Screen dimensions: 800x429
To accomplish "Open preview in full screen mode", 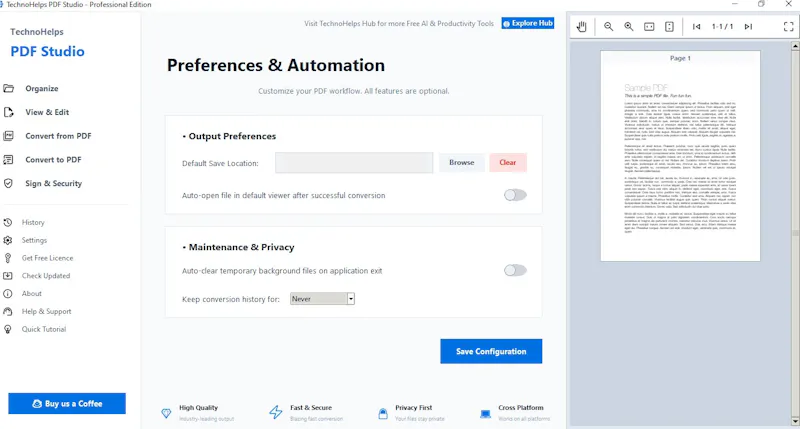I will pyautogui.click(x=788, y=27).
